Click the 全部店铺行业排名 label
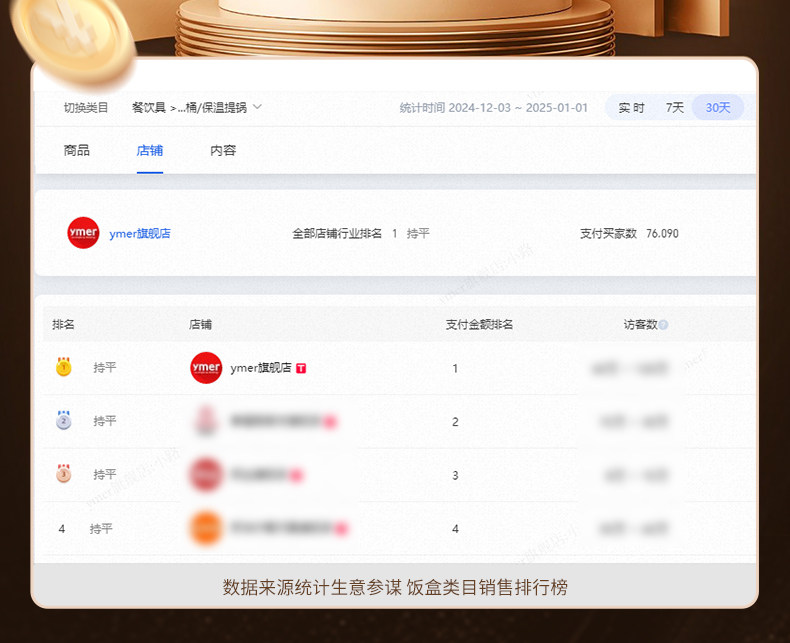Image resolution: width=790 pixels, height=643 pixels. 337,234
